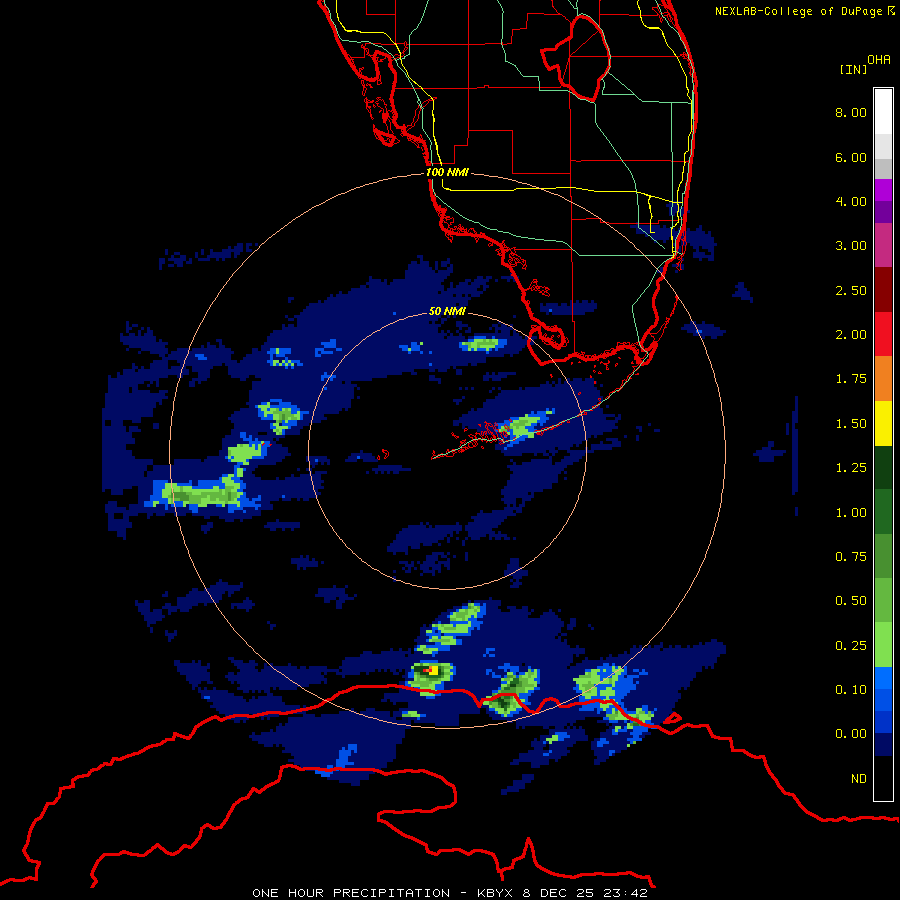The height and width of the screenshot is (900, 900).
Task: Click the '0.00' legend value
Action: tap(851, 734)
